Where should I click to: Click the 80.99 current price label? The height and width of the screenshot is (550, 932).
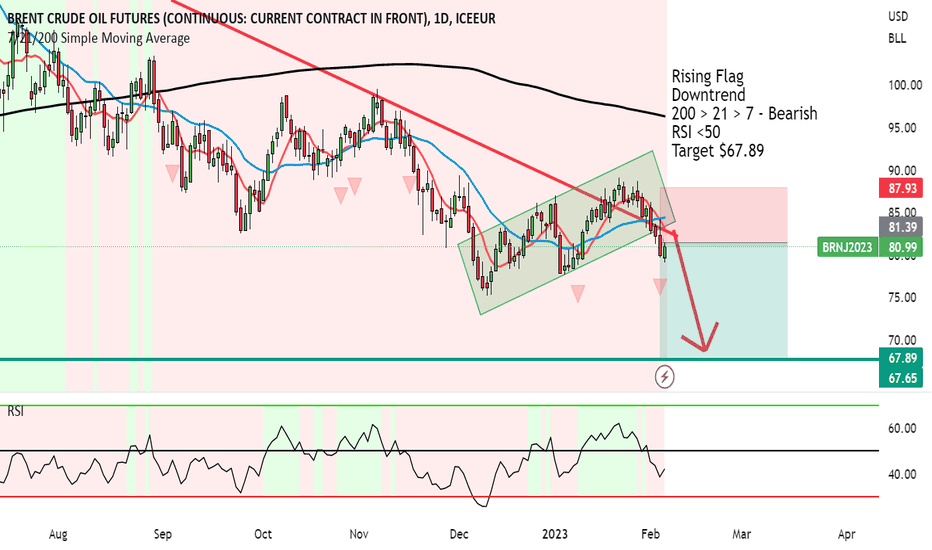point(901,247)
